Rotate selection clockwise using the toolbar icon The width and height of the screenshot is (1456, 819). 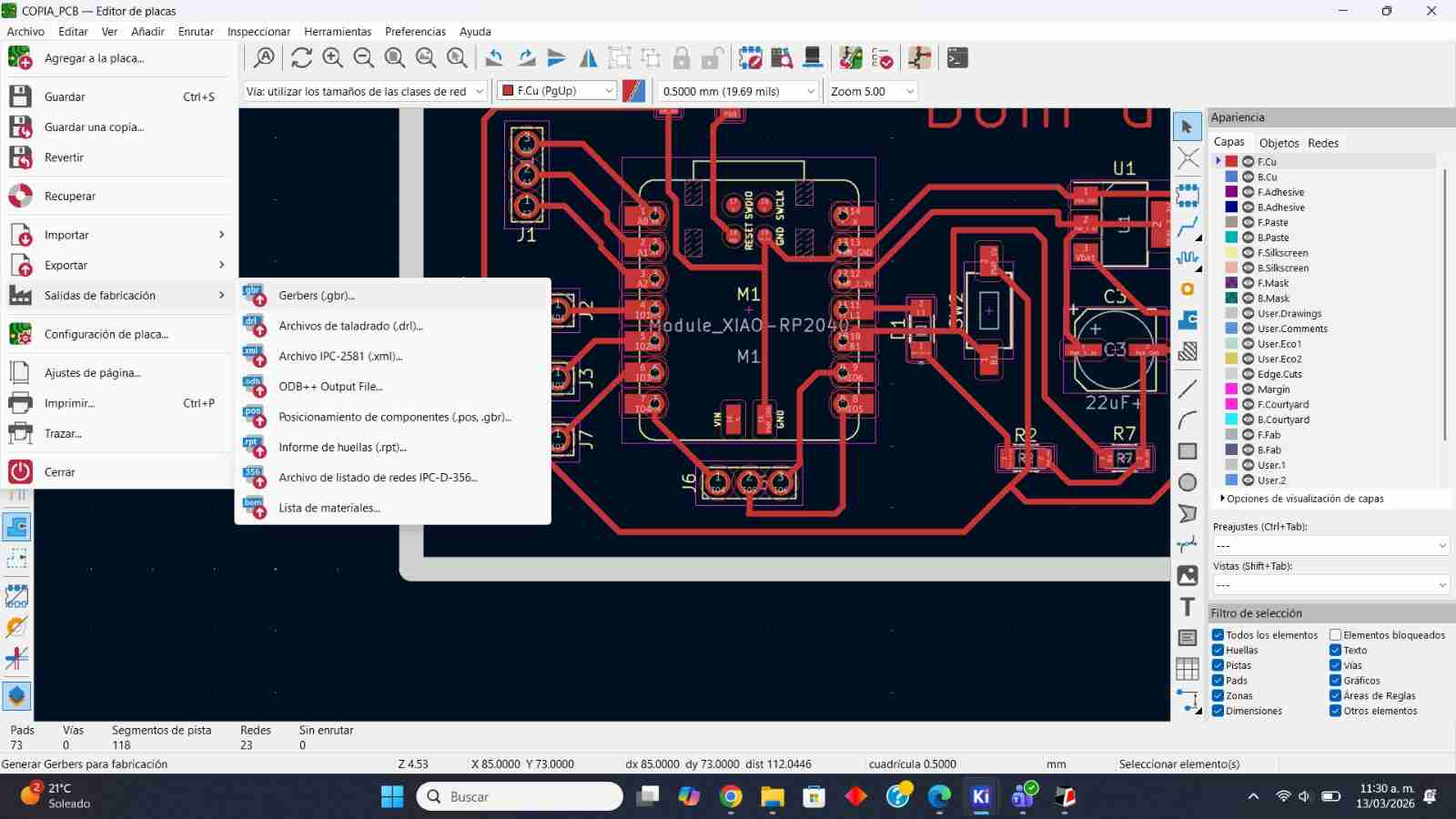(526, 58)
